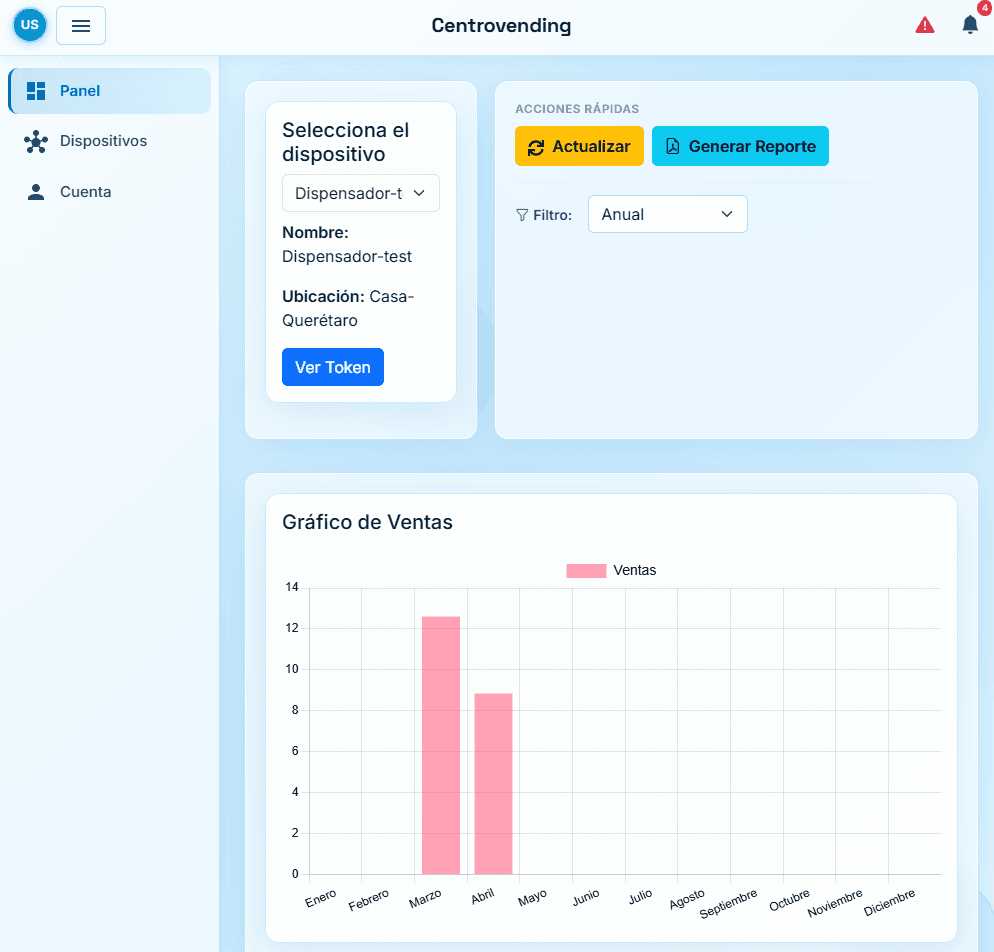Click the Centrovending title
This screenshot has height=952, width=994.
tap(501, 26)
